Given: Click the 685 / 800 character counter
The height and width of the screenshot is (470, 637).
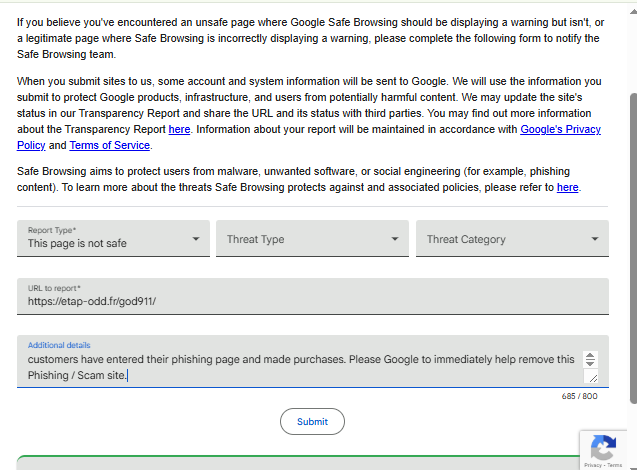Looking at the screenshot, I should 579,396.
